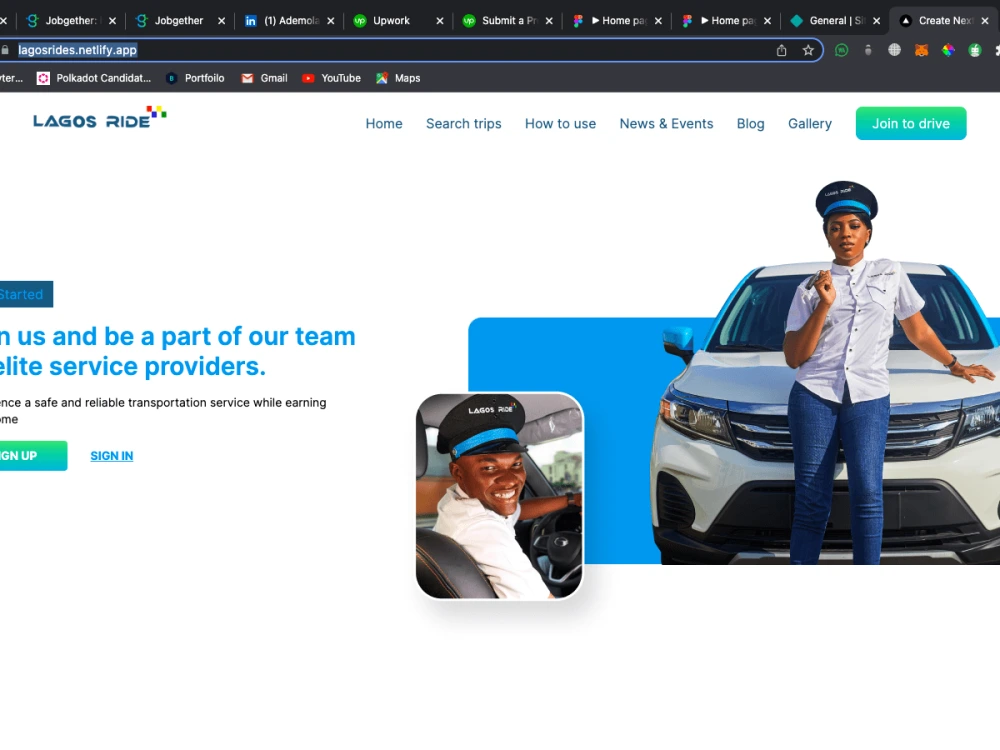This screenshot has height=750, width=1000.
Task: Open the globe extension icon
Action: click(x=894, y=50)
